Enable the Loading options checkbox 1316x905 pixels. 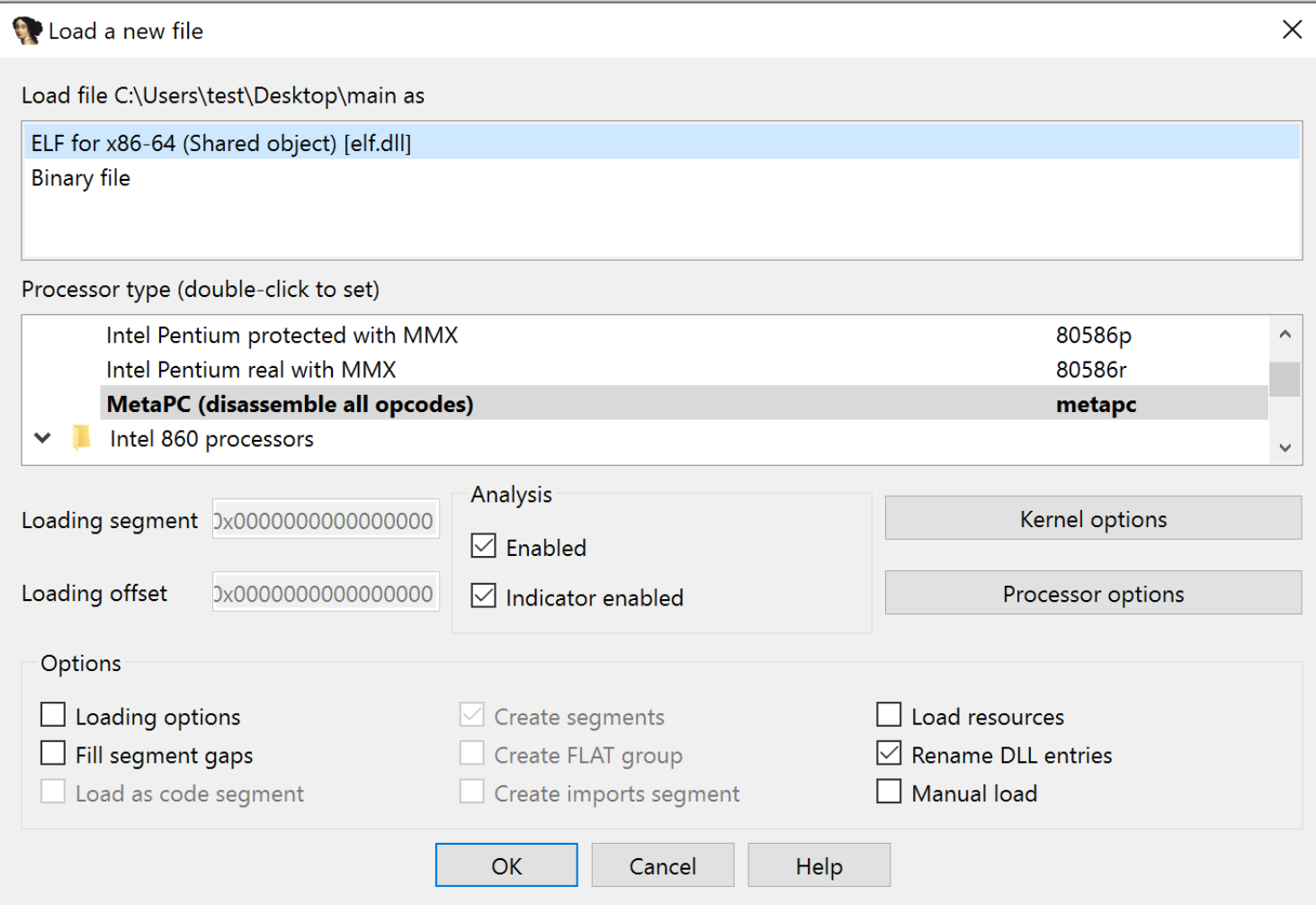pos(54,715)
